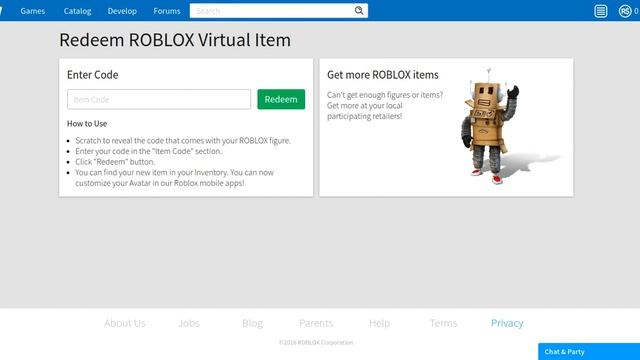Viewport: 640px width, 360px height.
Task: Click the robot character image
Action: 492,127
